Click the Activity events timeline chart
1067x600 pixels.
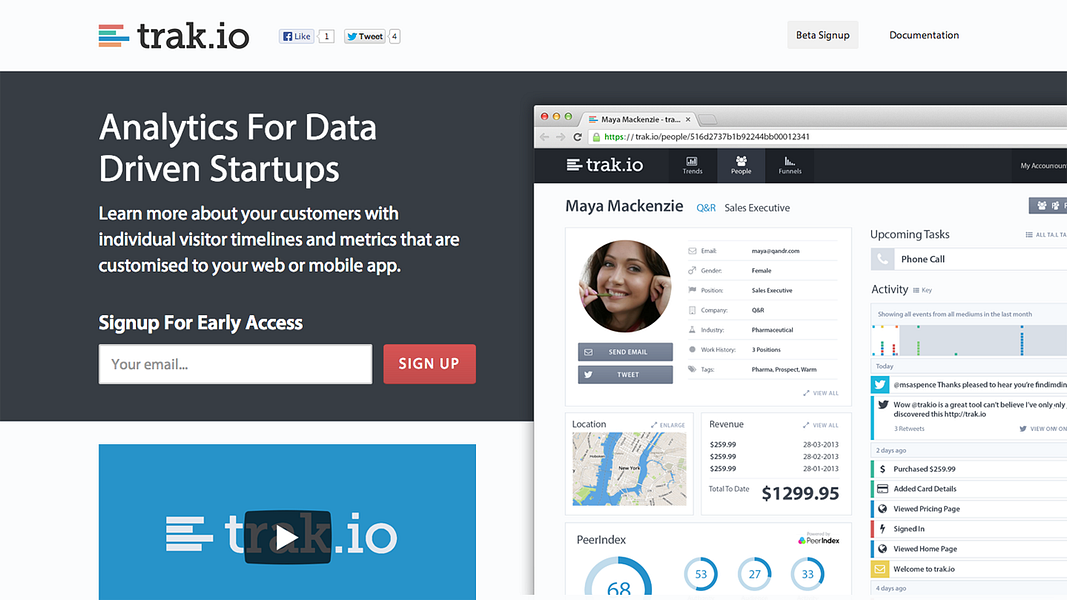point(969,340)
